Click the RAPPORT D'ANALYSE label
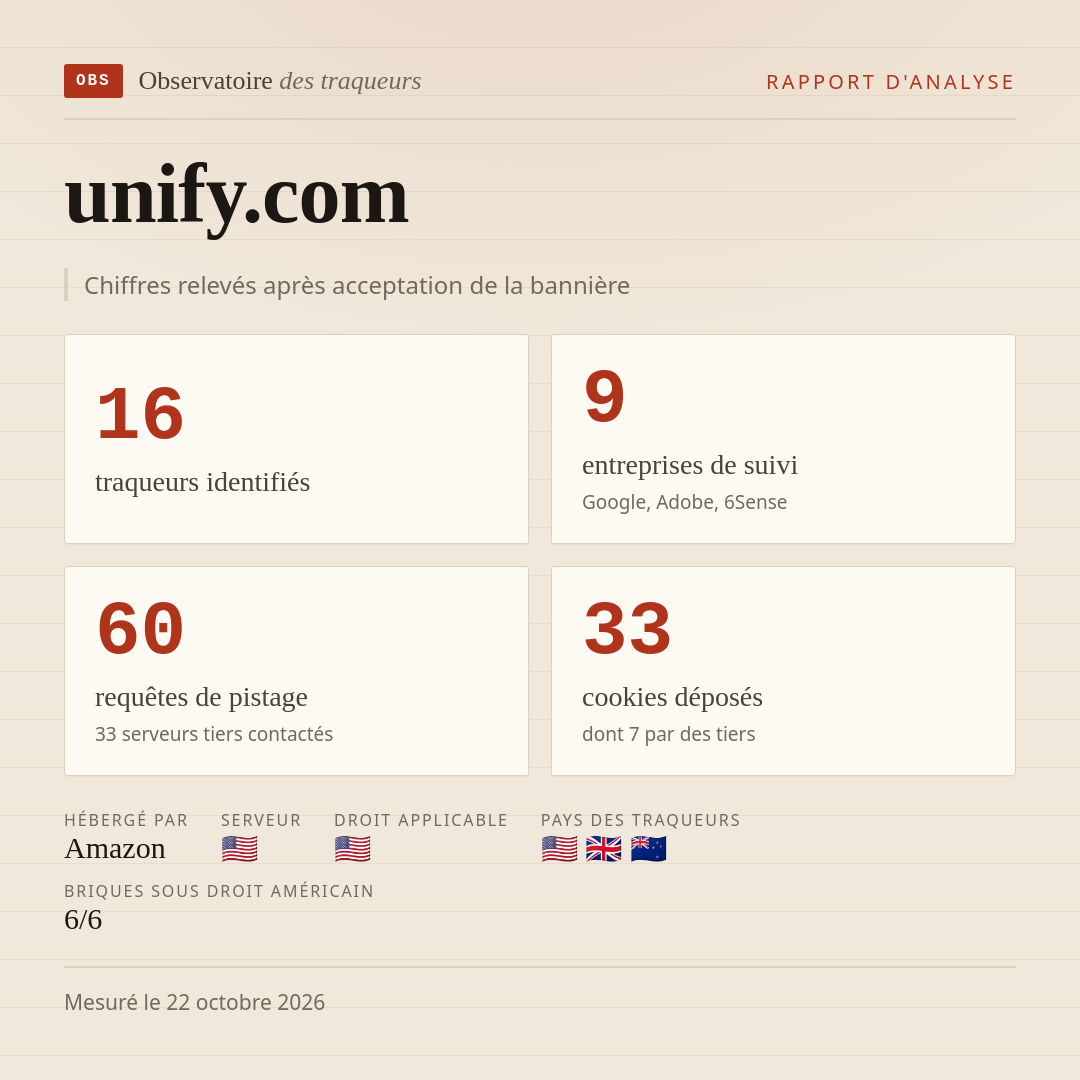The height and width of the screenshot is (1080, 1080). point(891,82)
